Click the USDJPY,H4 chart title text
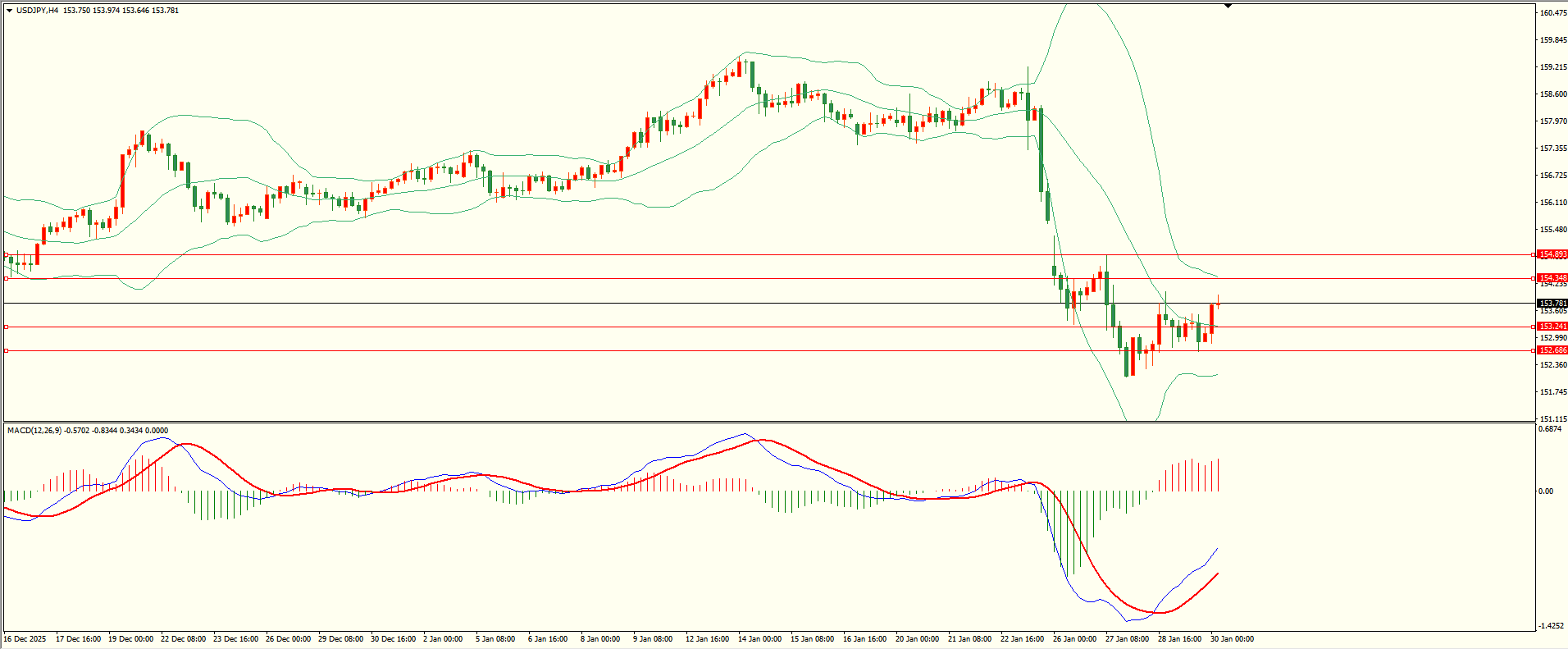Viewport: 1568px width, 649px height. pos(37,11)
